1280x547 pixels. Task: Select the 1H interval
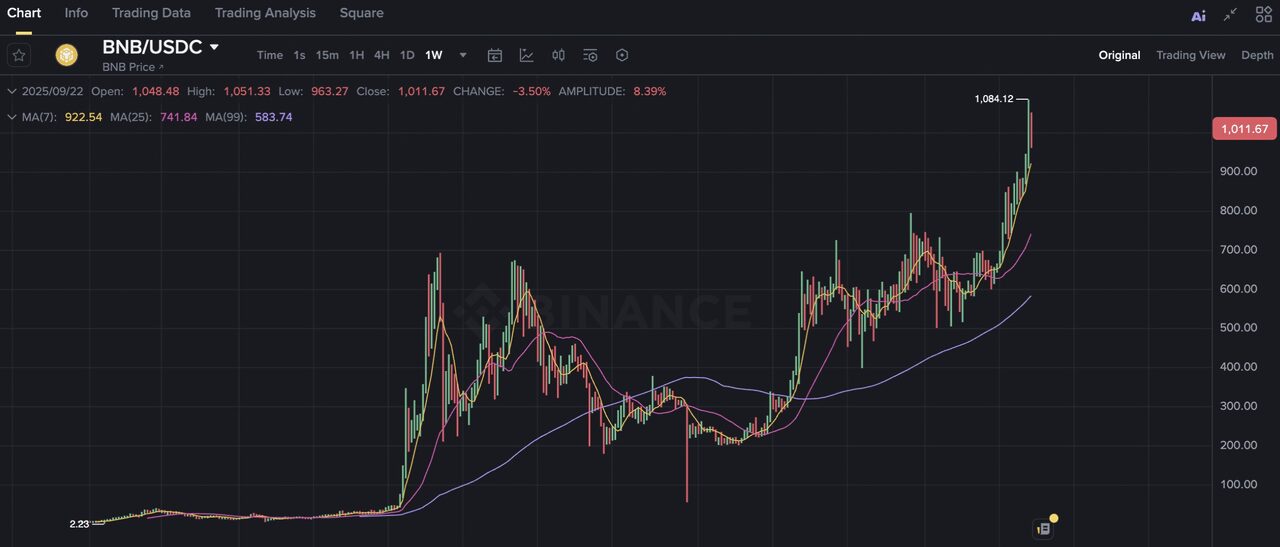click(x=356, y=55)
